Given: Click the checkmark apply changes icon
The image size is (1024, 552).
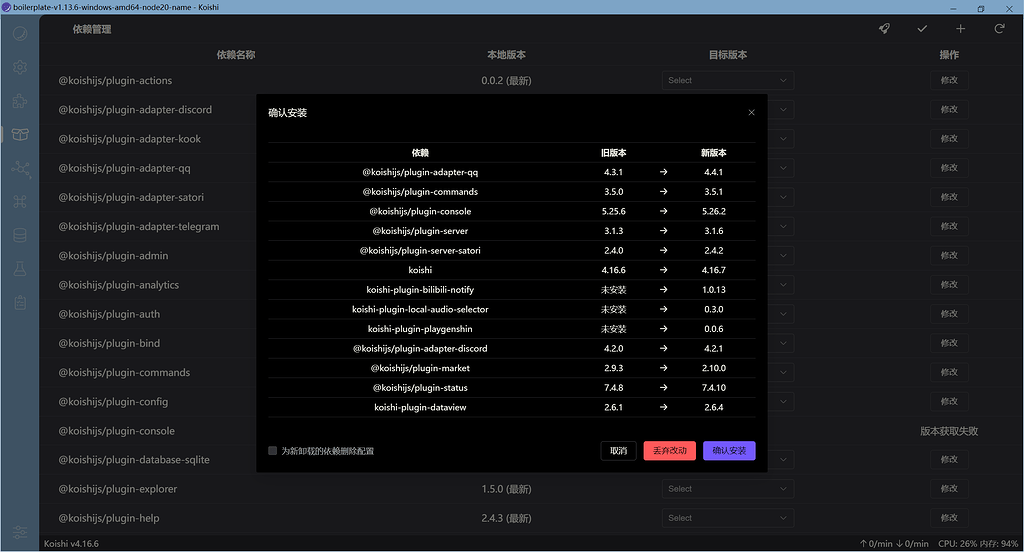Looking at the screenshot, I should click(922, 29).
